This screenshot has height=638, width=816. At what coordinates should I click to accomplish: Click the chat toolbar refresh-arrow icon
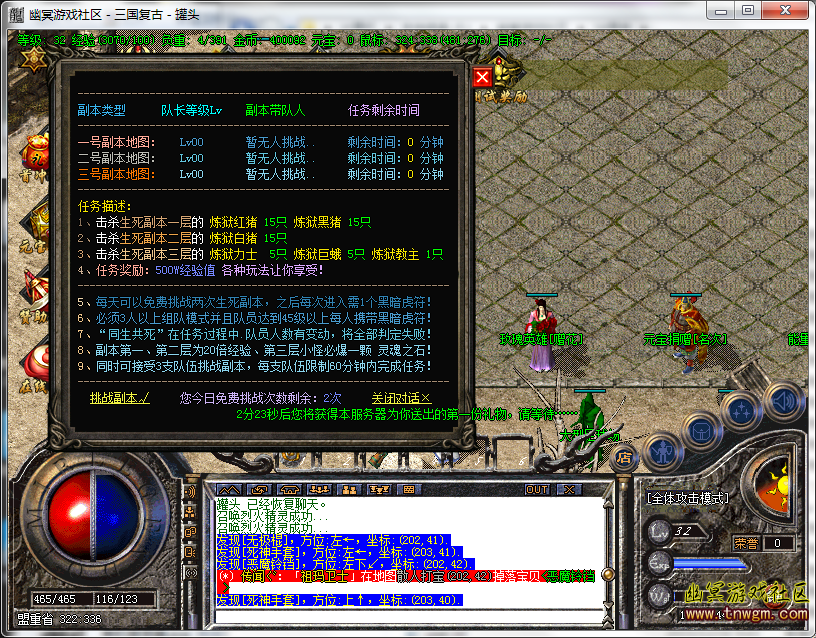click(259, 490)
